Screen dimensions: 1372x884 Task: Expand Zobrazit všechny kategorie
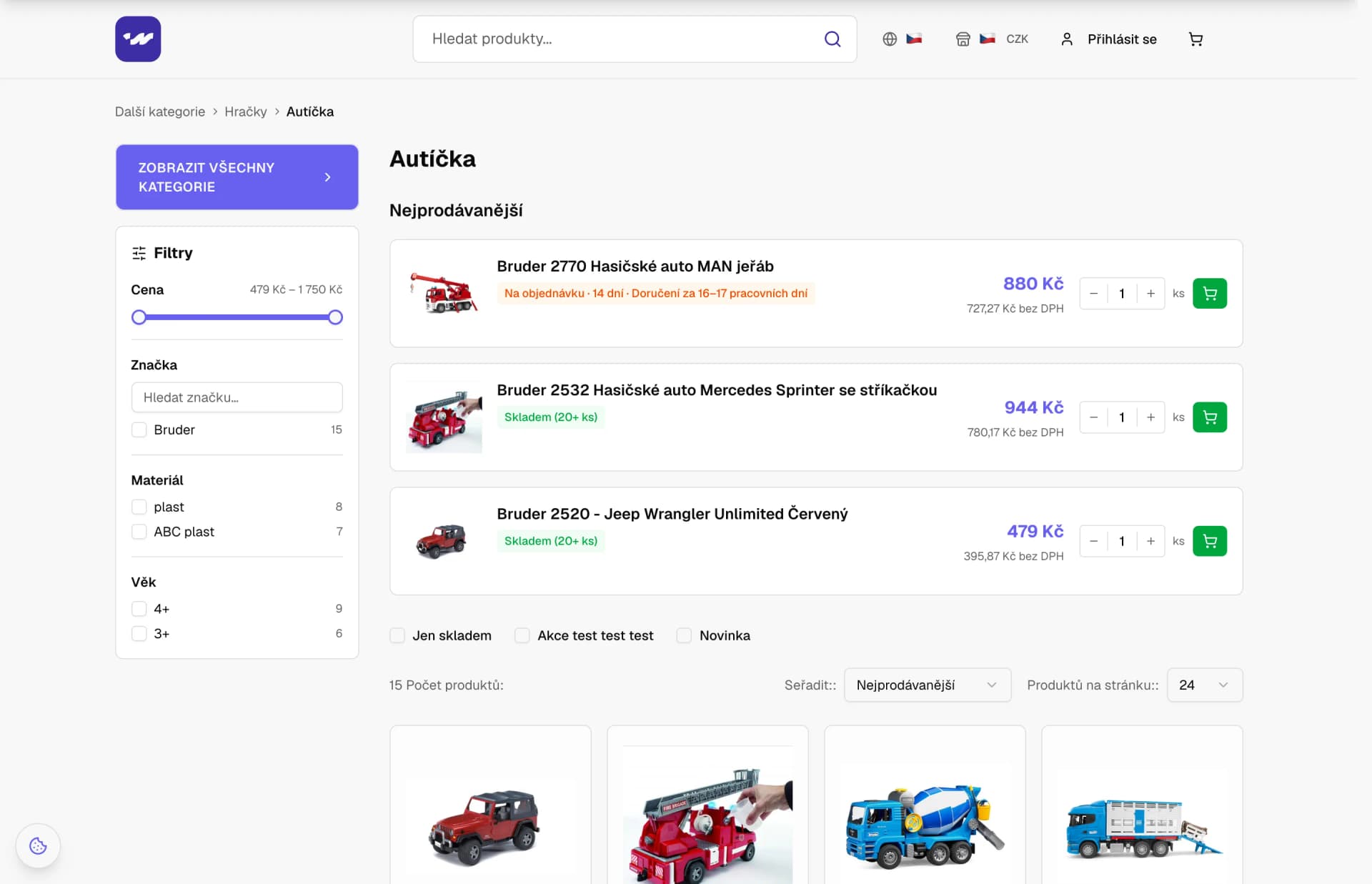click(237, 177)
